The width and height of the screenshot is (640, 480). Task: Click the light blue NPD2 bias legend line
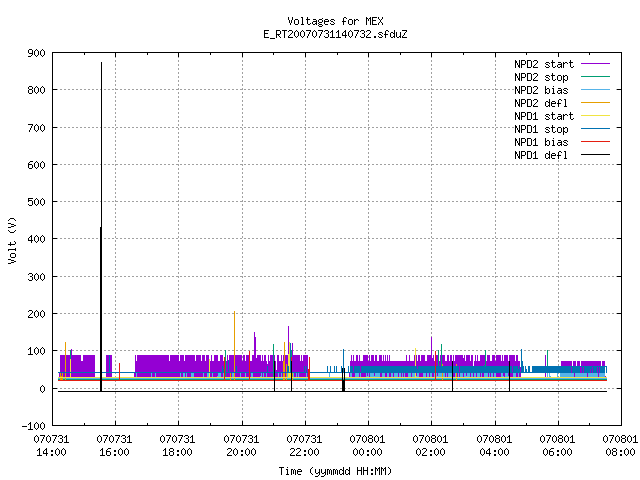(595, 89)
